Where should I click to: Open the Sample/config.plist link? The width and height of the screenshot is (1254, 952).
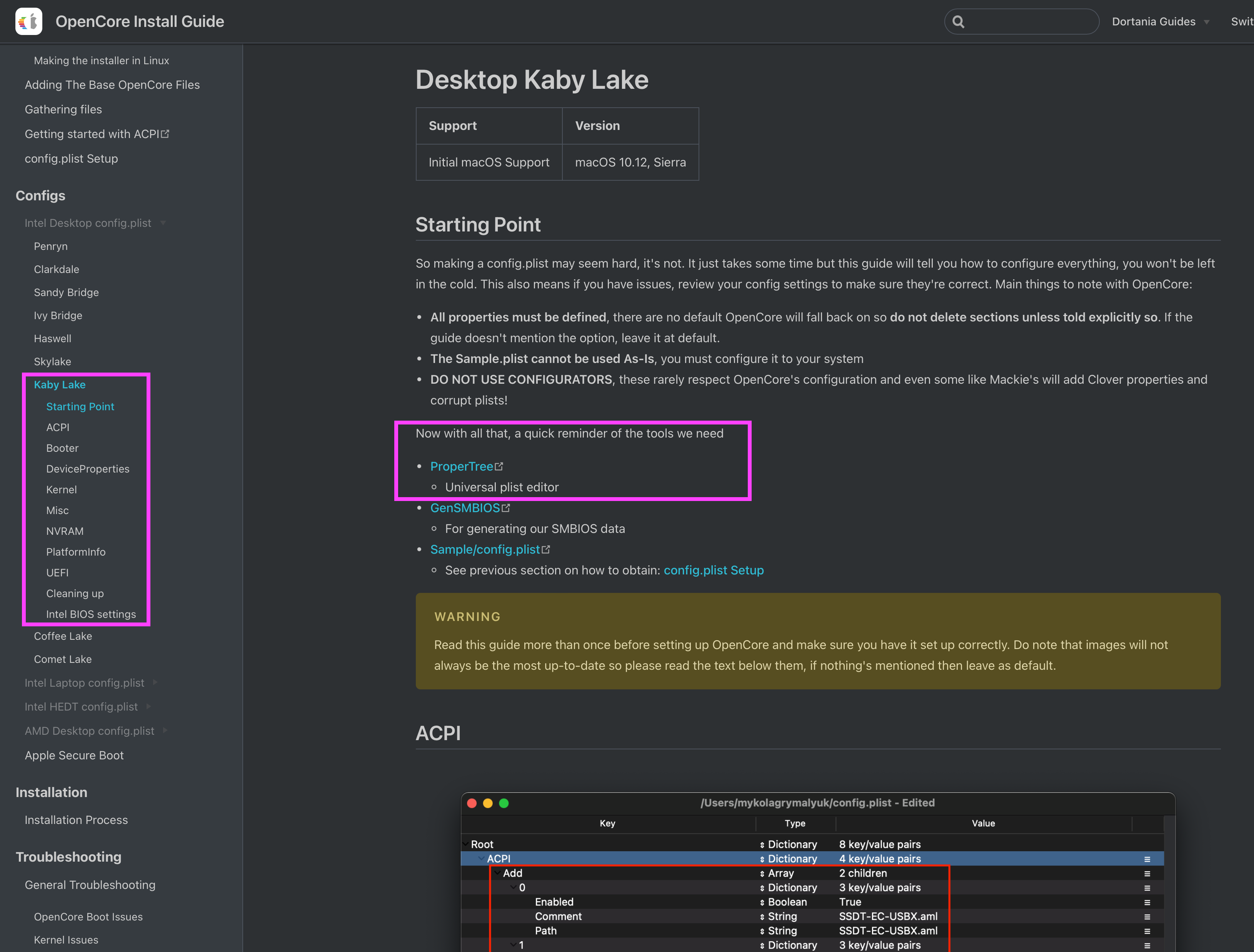coord(485,550)
